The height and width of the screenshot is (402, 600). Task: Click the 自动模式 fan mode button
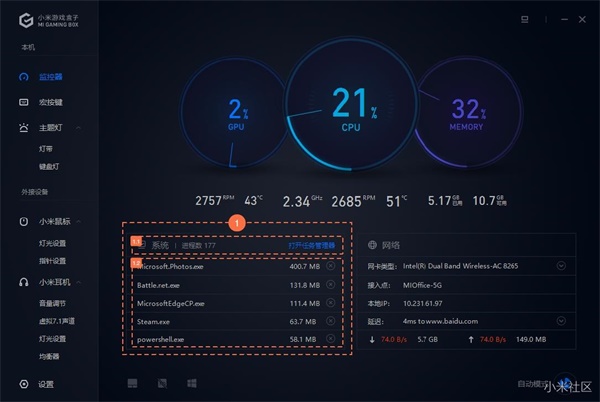point(533,384)
